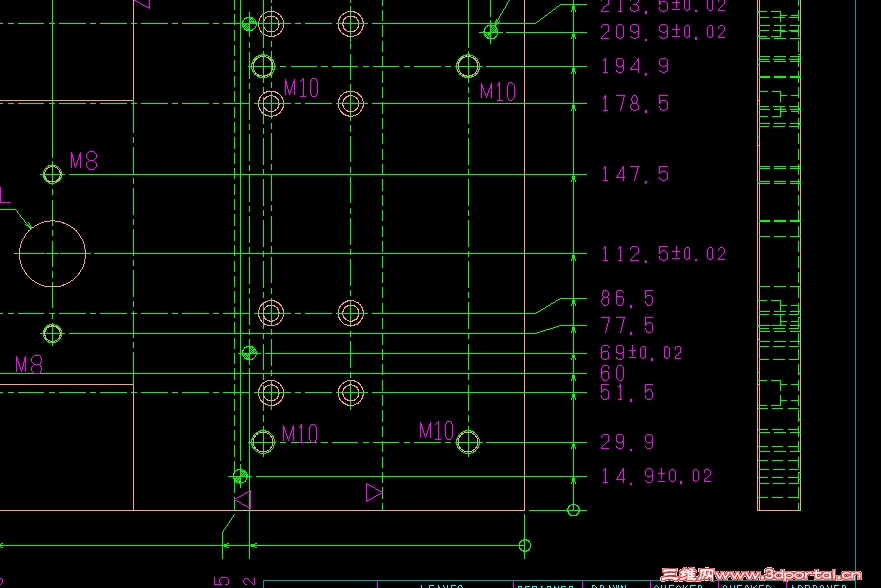Screen dimensions: 881x588
Task: Select the left M10 hole on the 194.9 line
Action: click(x=262, y=66)
